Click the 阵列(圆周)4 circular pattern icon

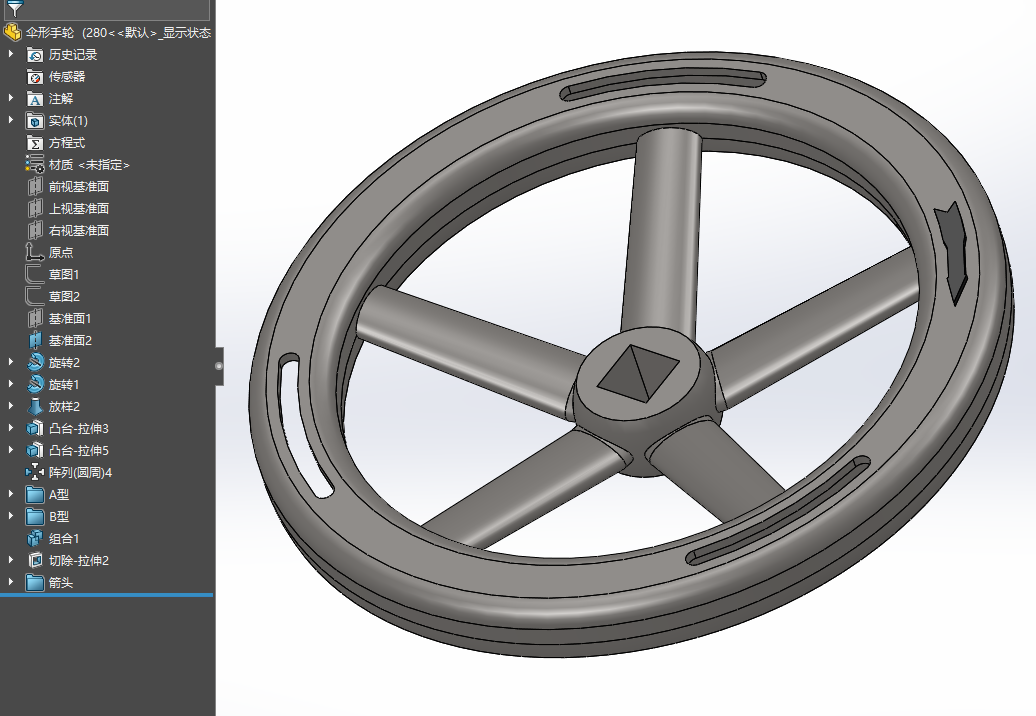[34, 472]
